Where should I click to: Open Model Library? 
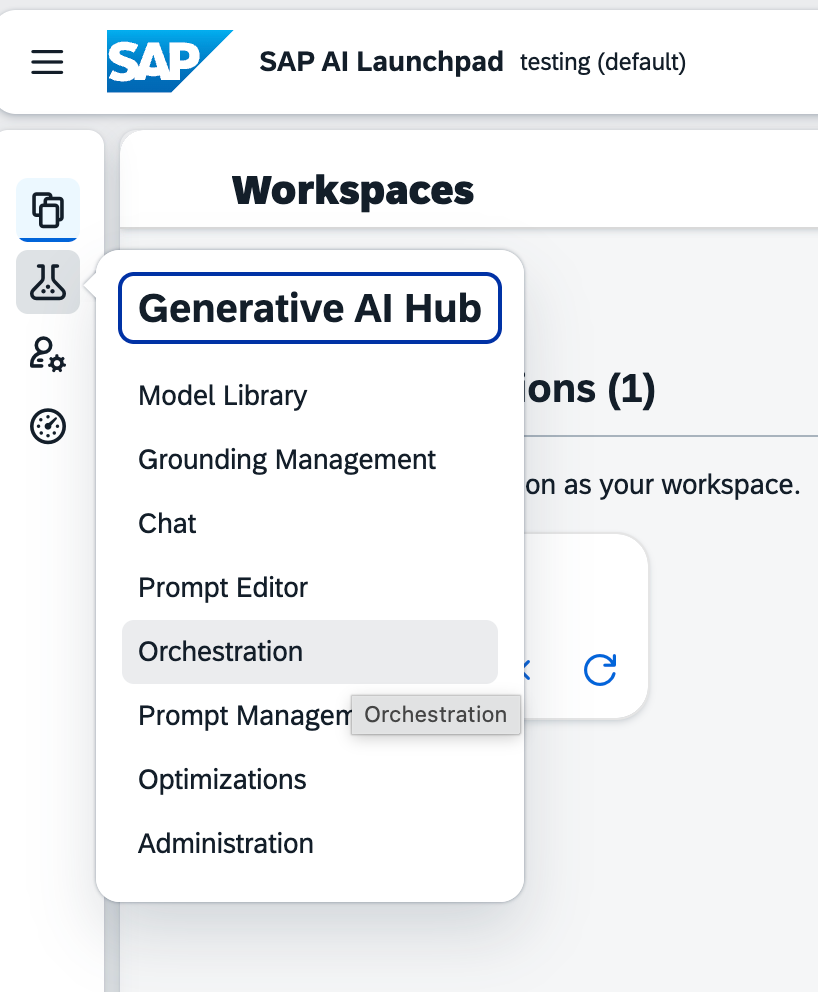click(310, 396)
